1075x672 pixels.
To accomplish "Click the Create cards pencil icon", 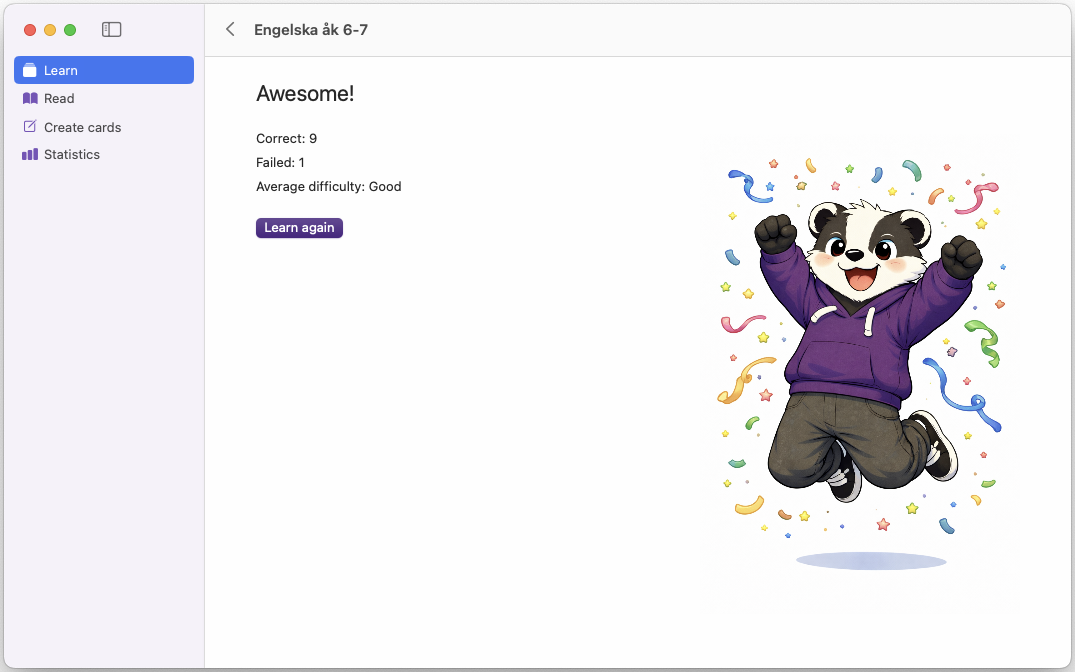I will tap(30, 127).
